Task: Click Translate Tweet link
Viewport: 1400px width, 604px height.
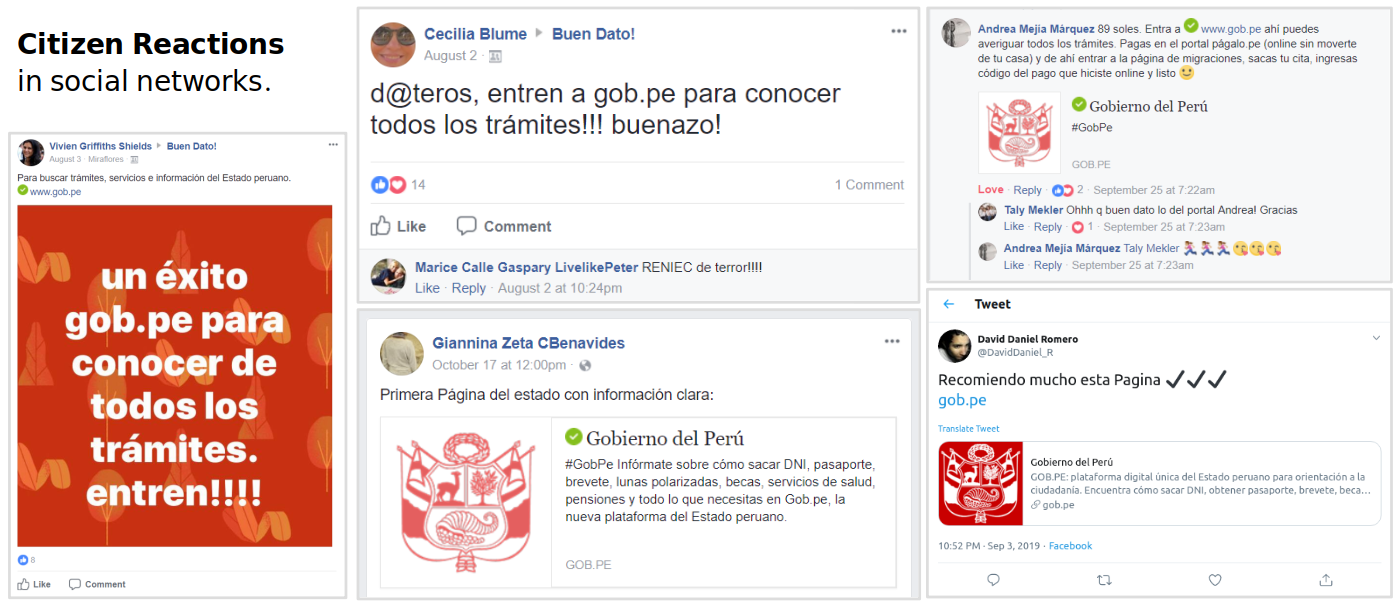Action: coord(968,429)
